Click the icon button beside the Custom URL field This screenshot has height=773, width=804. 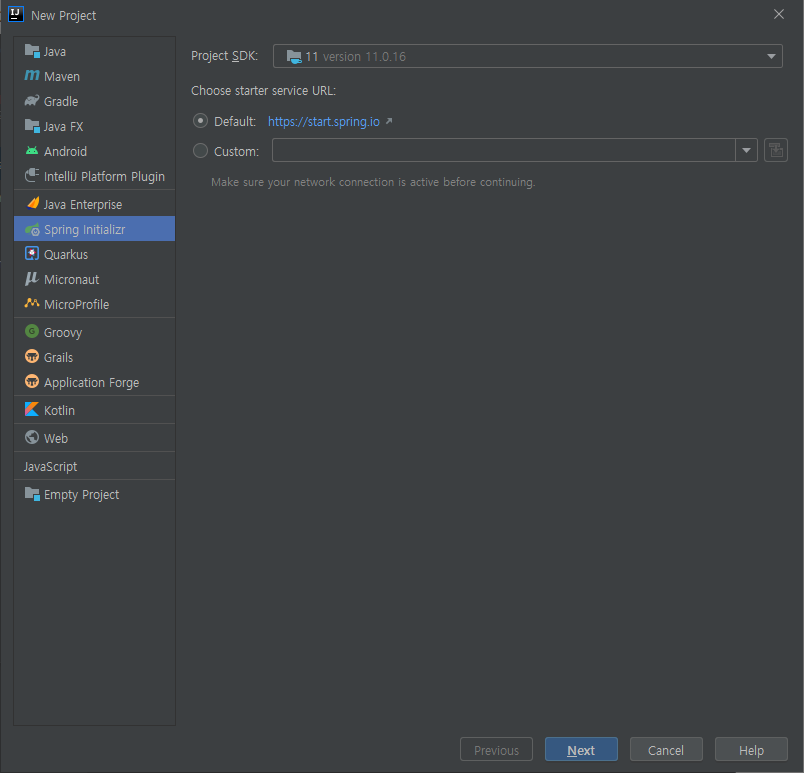click(776, 150)
